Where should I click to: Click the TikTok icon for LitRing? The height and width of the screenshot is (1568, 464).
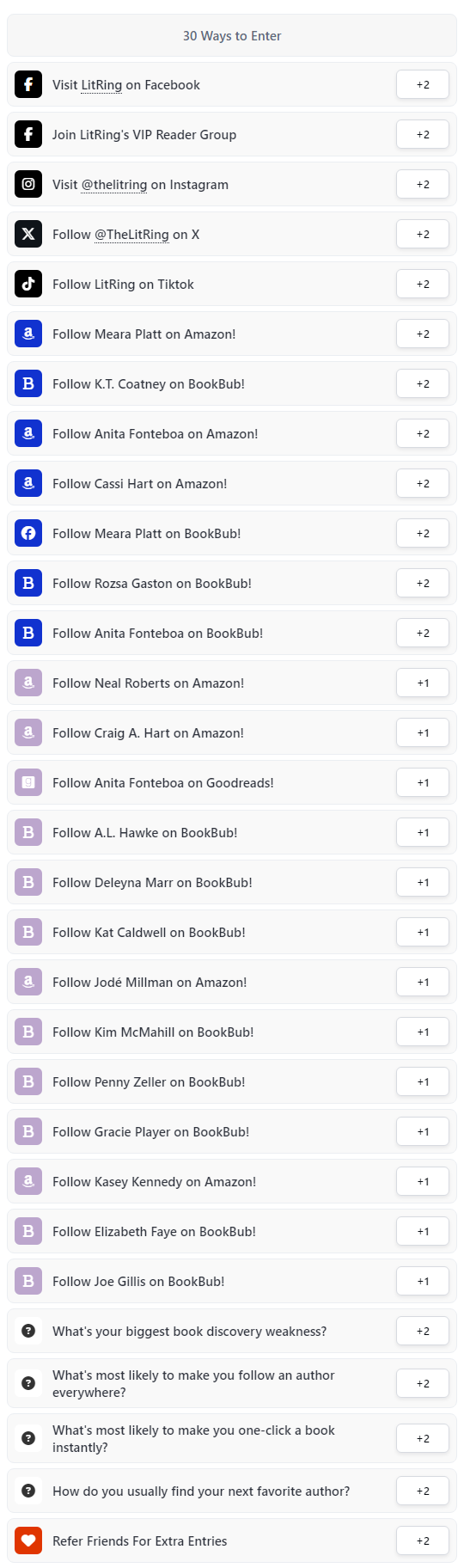pyautogui.click(x=28, y=284)
